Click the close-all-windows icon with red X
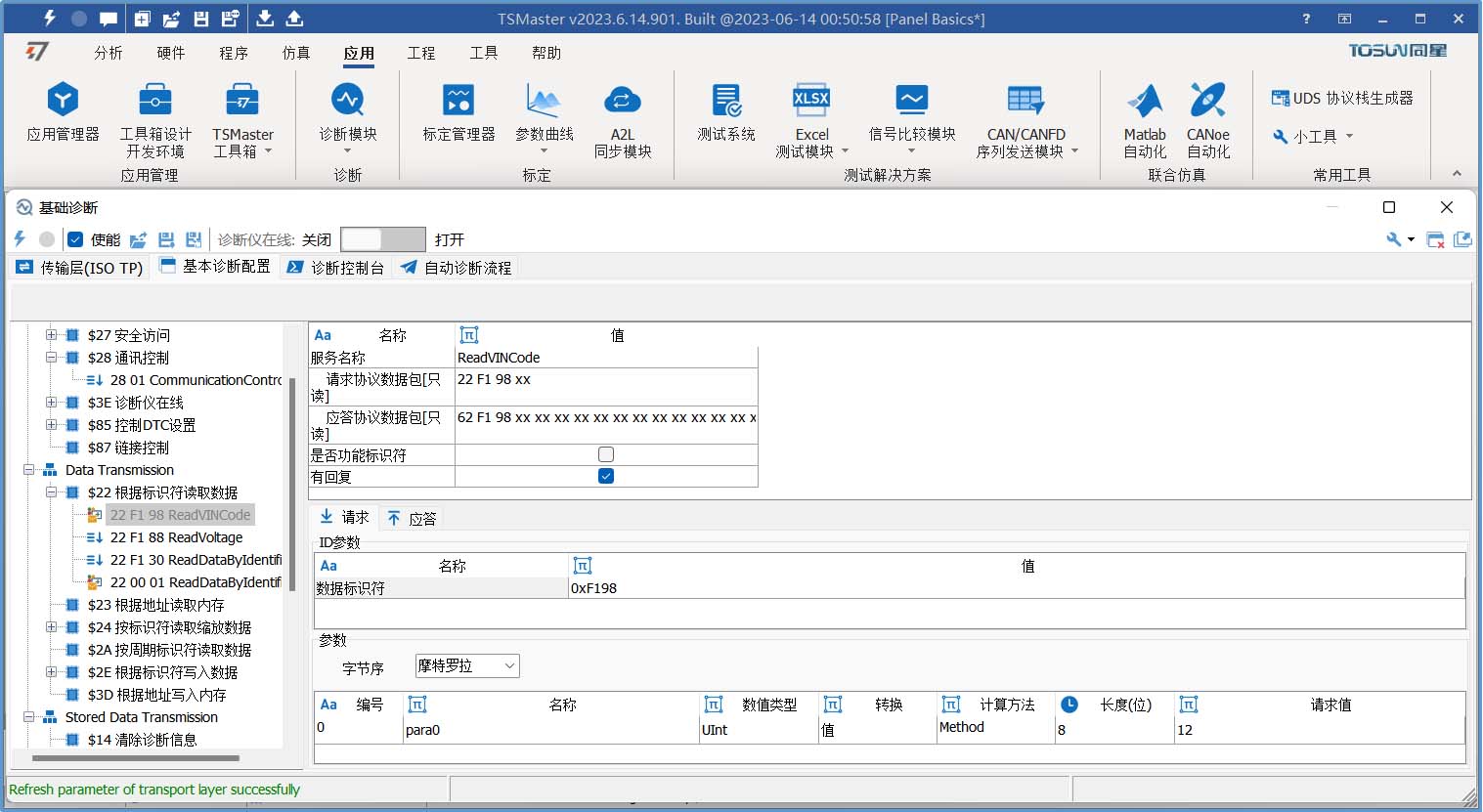This screenshot has height=812, width=1483. 1435,239
